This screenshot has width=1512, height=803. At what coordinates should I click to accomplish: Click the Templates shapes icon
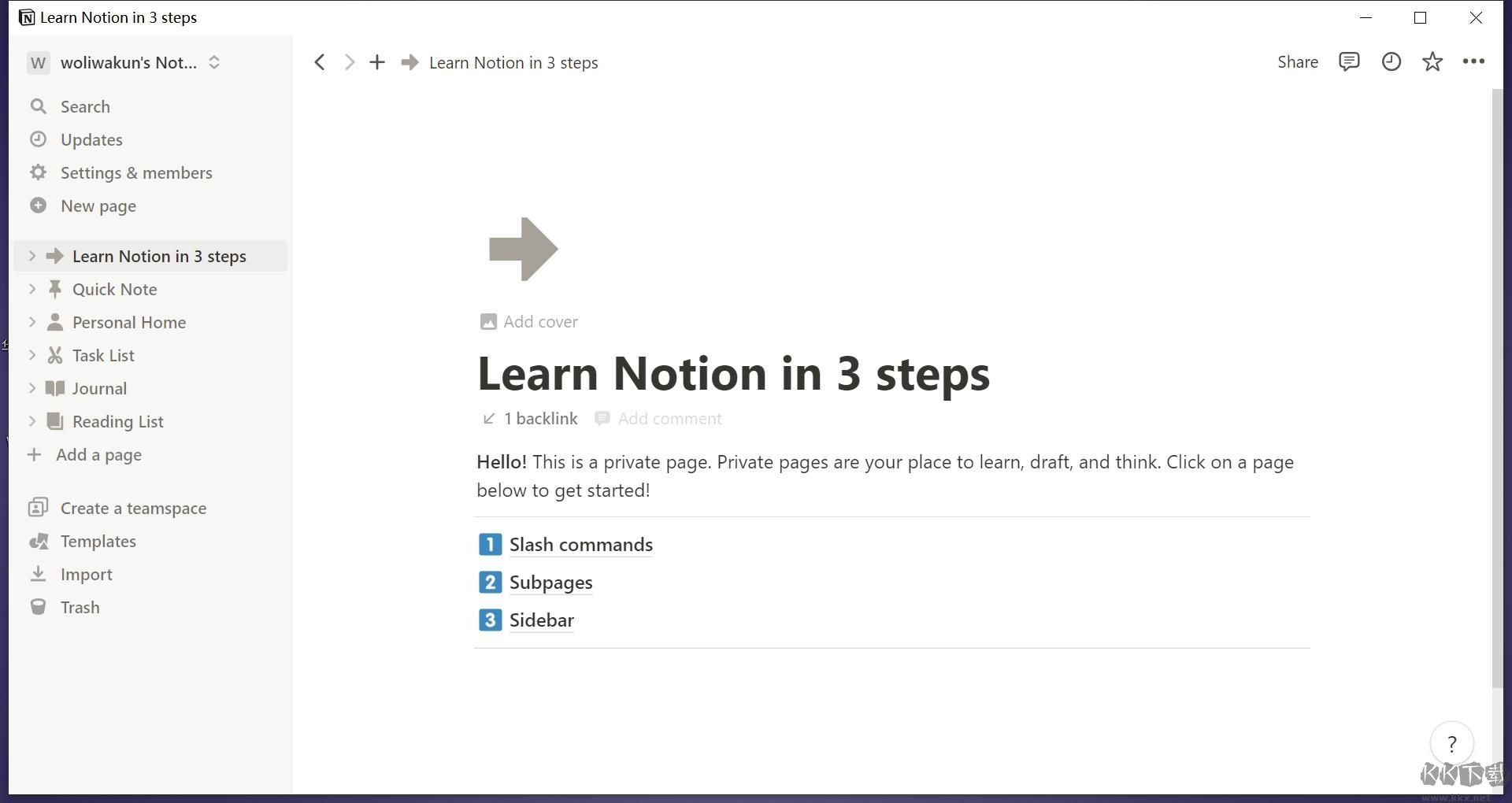(38, 541)
